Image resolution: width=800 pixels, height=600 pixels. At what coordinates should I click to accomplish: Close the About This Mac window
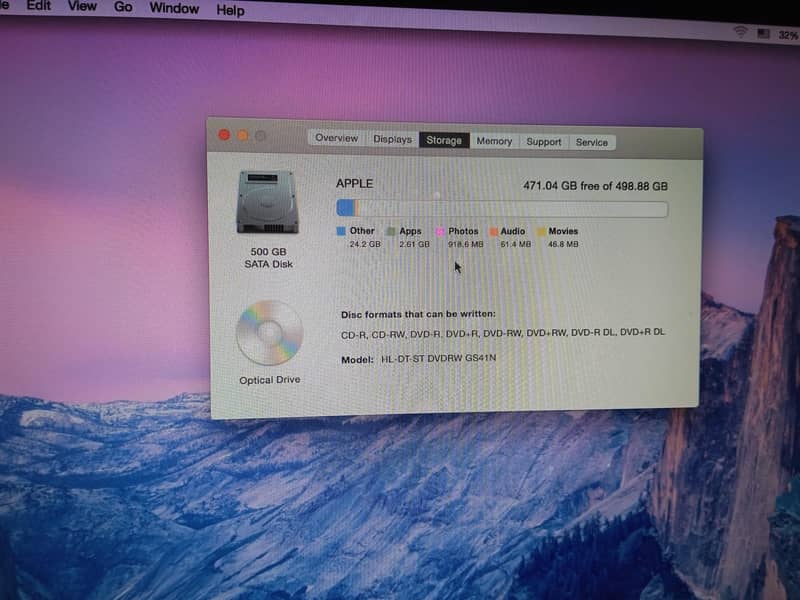click(x=224, y=135)
